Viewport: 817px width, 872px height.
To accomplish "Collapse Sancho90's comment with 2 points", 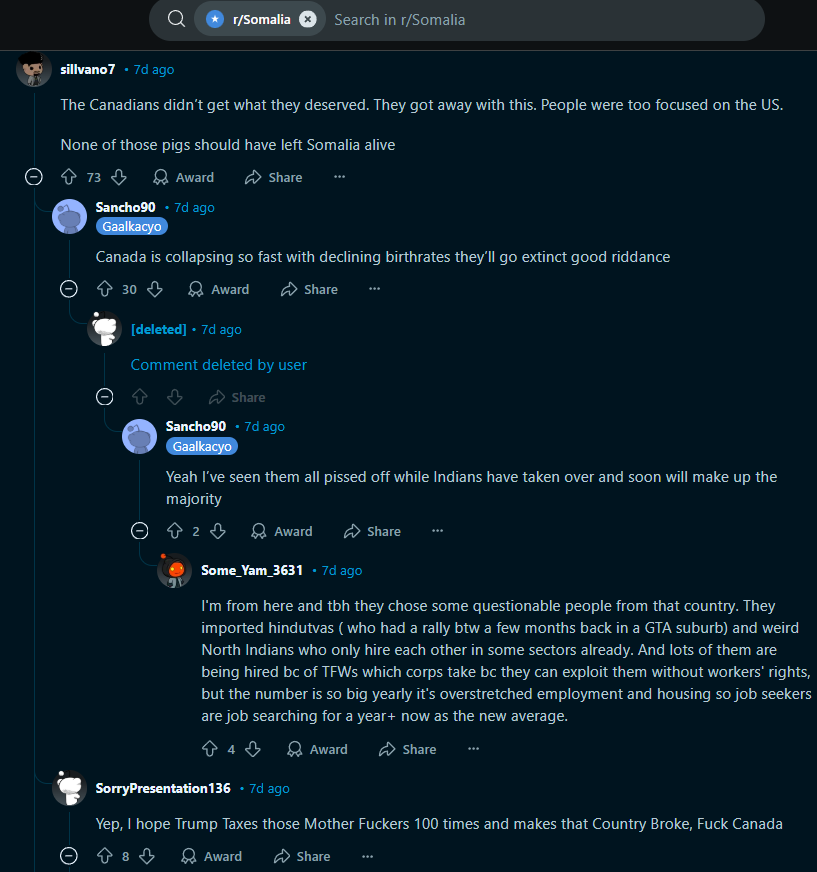I will tap(140, 531).
